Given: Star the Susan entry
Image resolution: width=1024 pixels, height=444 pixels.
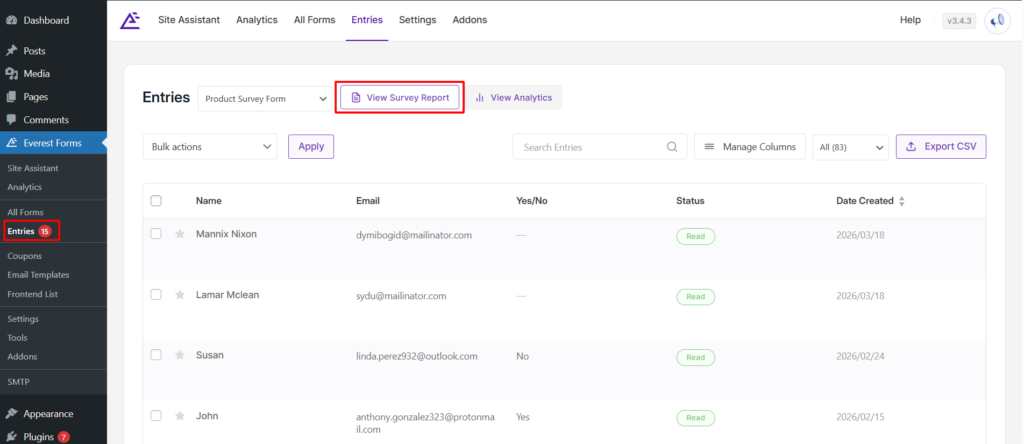Looking at the screenshot, I should click(180, 355).
